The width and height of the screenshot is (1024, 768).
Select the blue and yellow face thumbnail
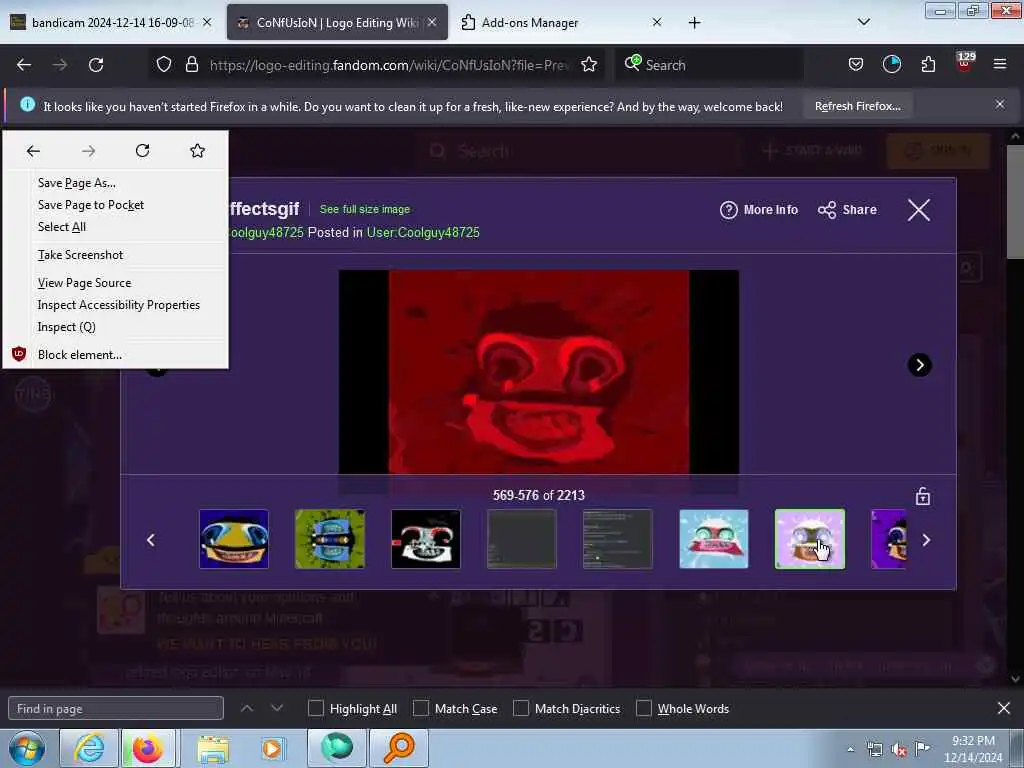[x=234, y=539]
